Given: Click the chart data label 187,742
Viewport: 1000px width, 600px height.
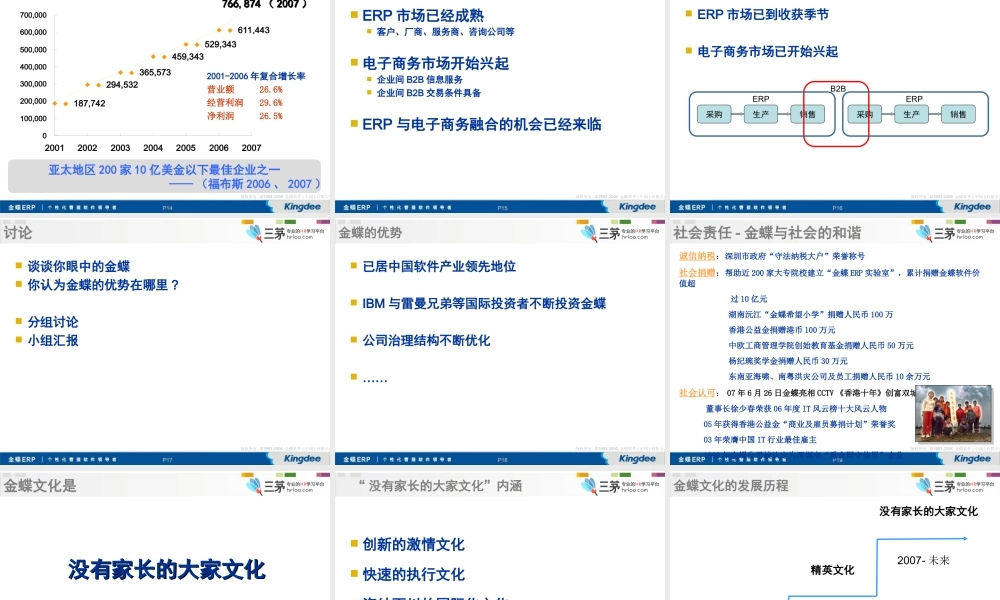Looking at the screenshot, I should click(x=89, y=103).
